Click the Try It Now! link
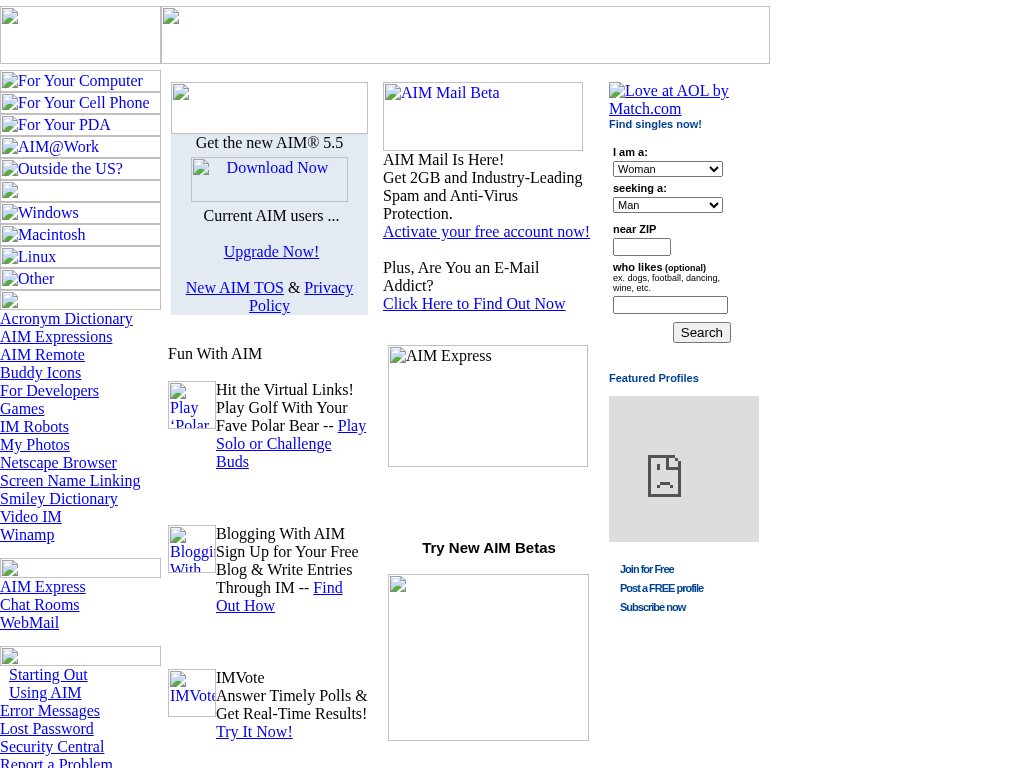 pos(254,732)
